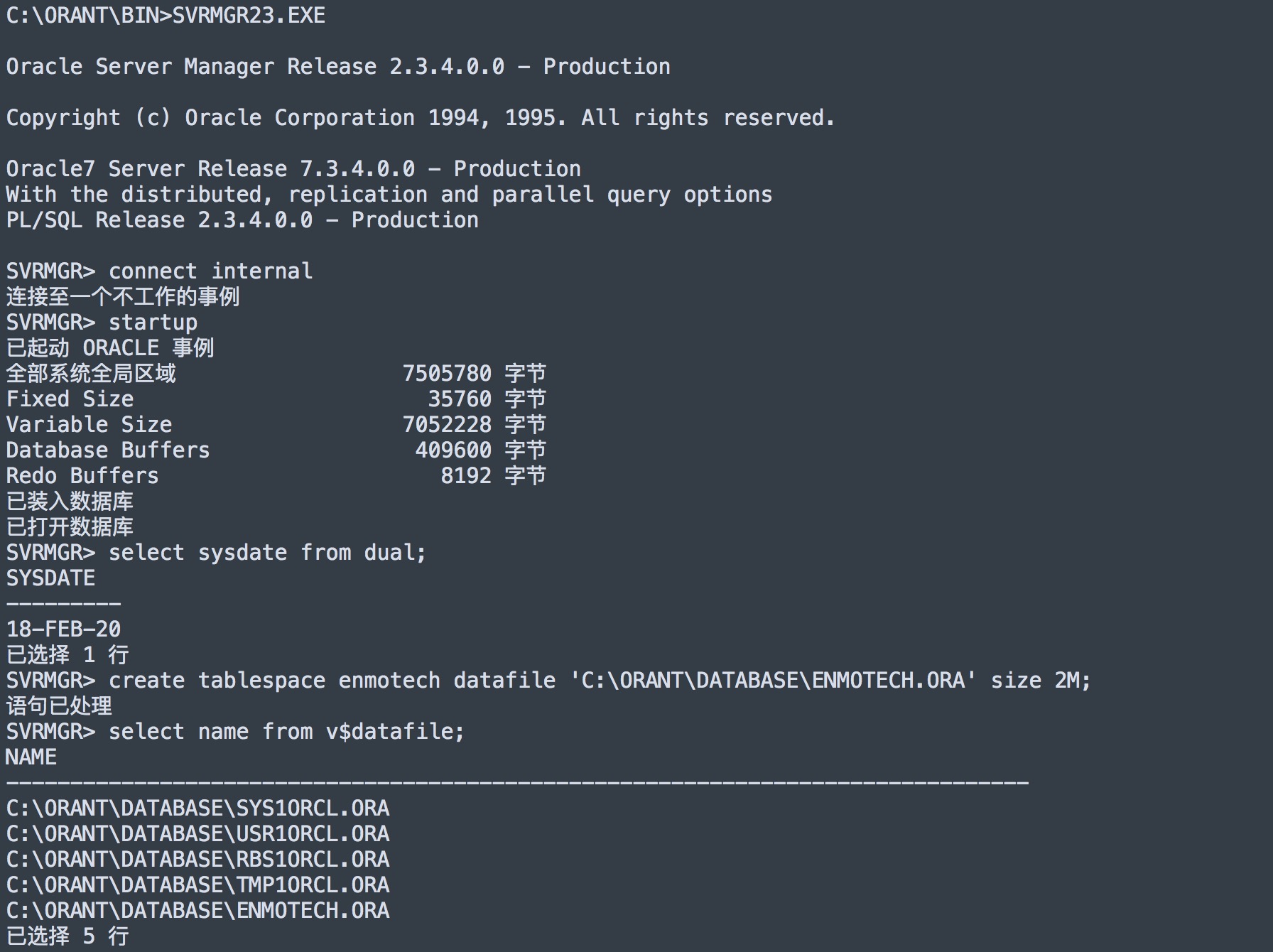
Task: Click the Fixed Size value 35760
Action: click(459, 399)
